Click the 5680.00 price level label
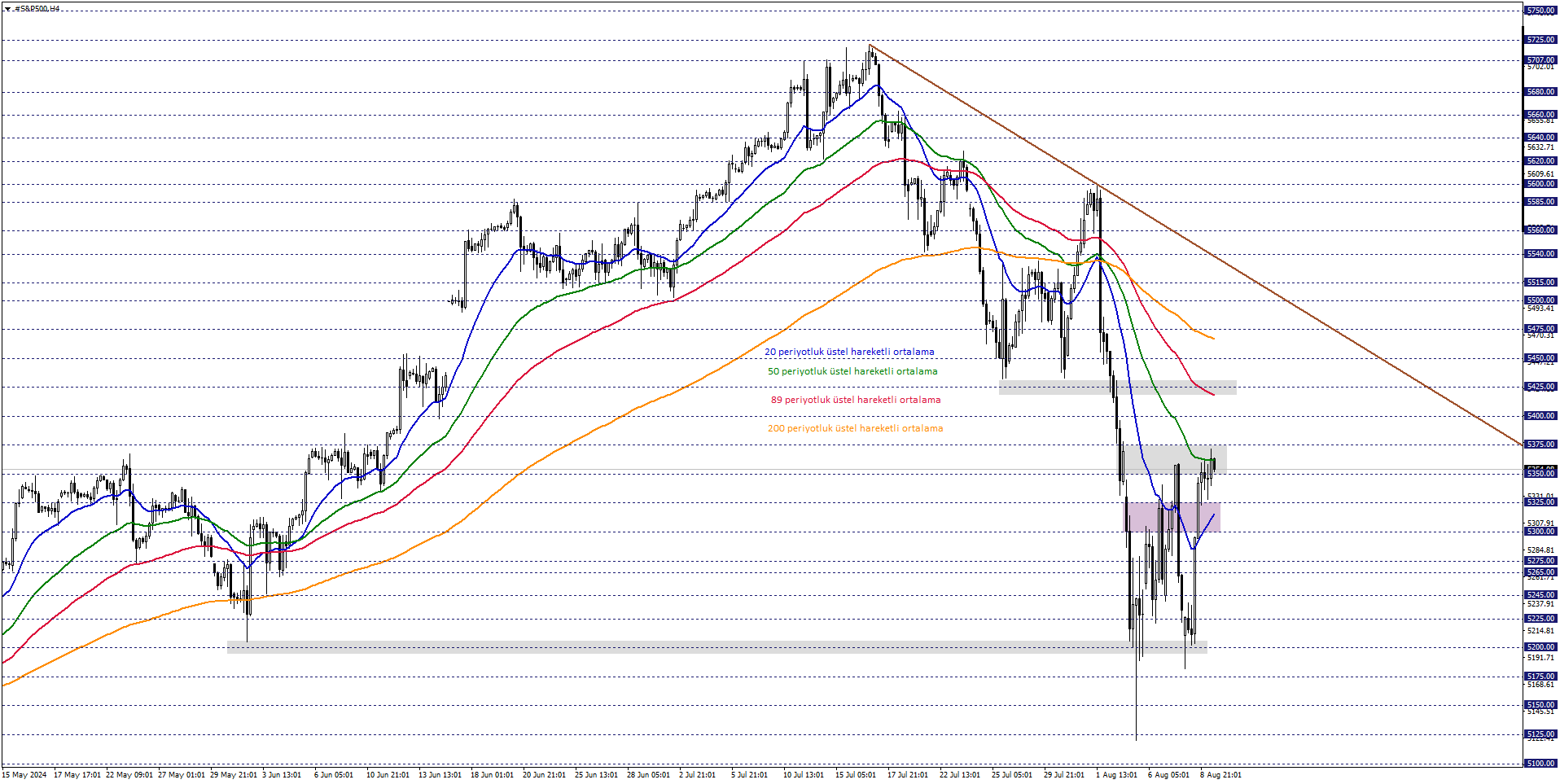The height and width of the screenshot is (784, 1560). click(x=1540, y=92)
